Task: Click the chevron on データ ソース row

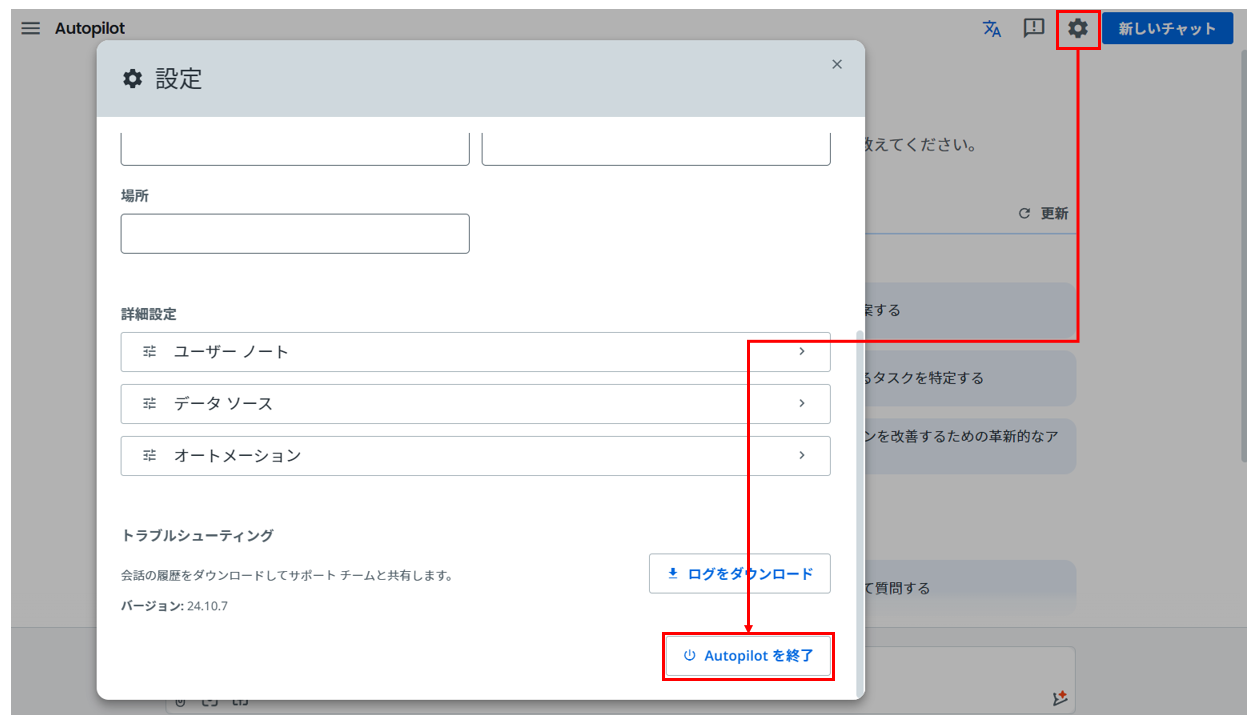Action: (x=802, y=404)
